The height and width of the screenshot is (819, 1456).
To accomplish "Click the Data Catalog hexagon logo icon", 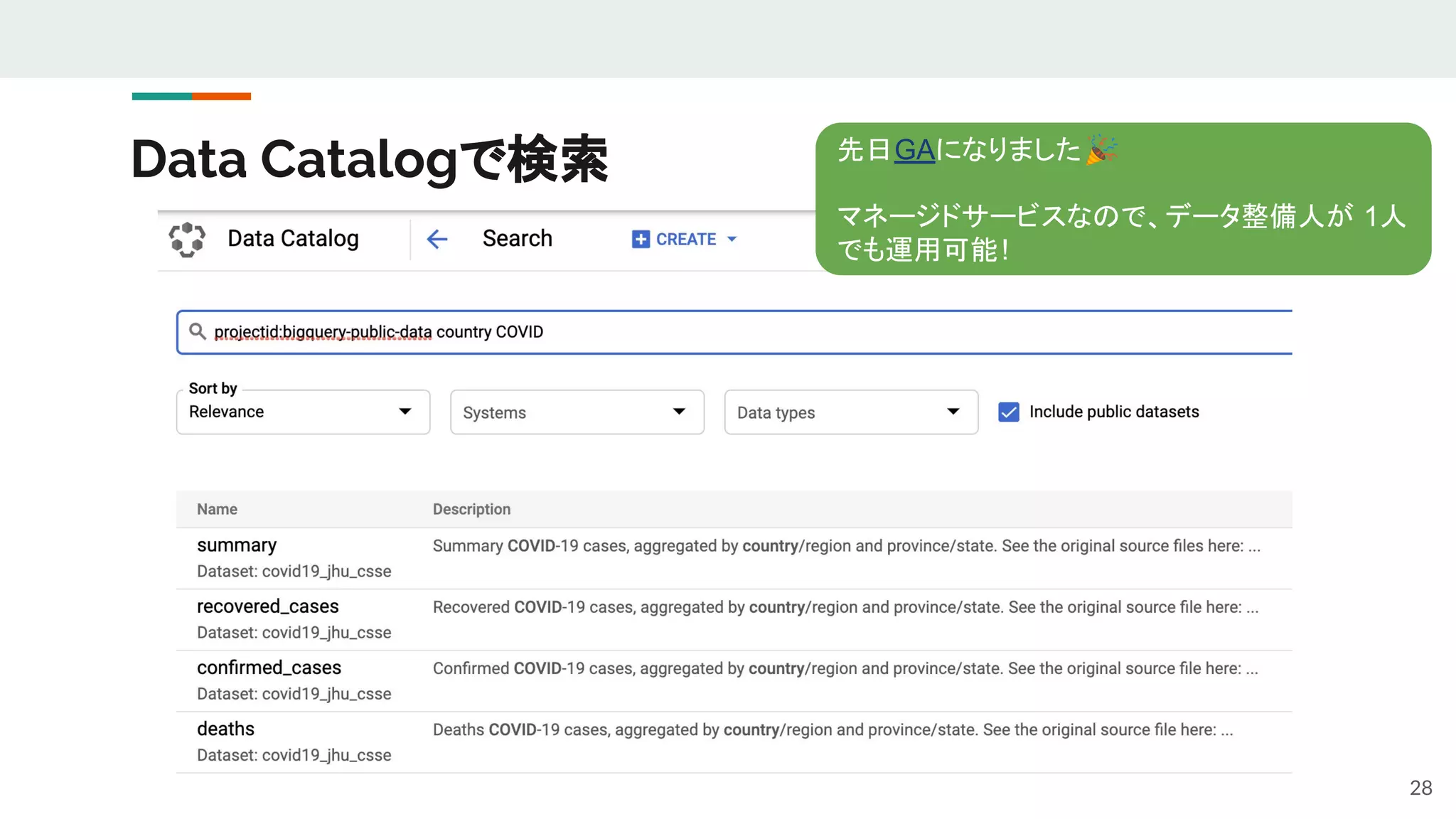I will pyautogui.click(x=187, y=240).
